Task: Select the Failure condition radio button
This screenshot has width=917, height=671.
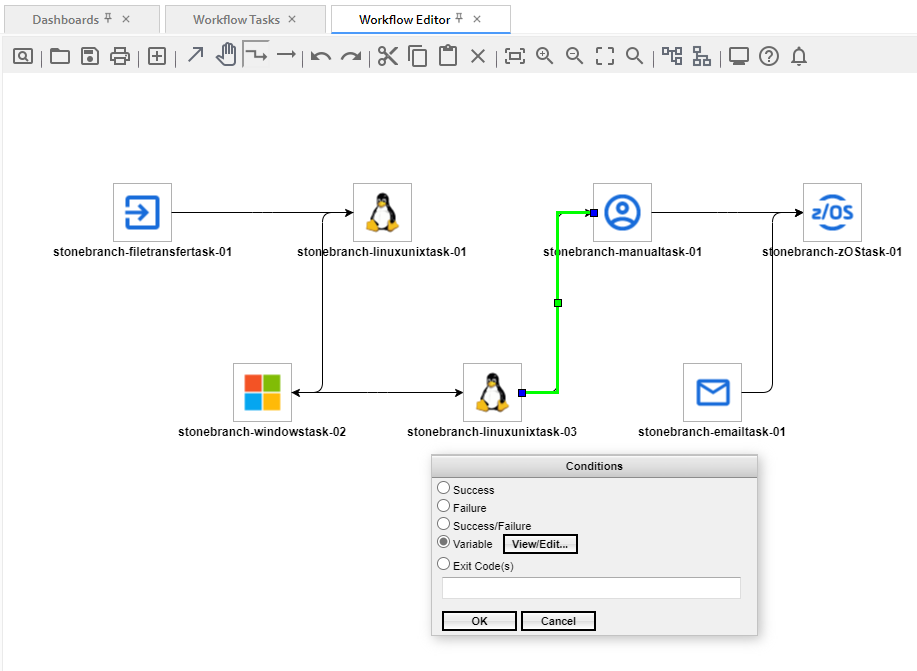Action: coord(444,506)
